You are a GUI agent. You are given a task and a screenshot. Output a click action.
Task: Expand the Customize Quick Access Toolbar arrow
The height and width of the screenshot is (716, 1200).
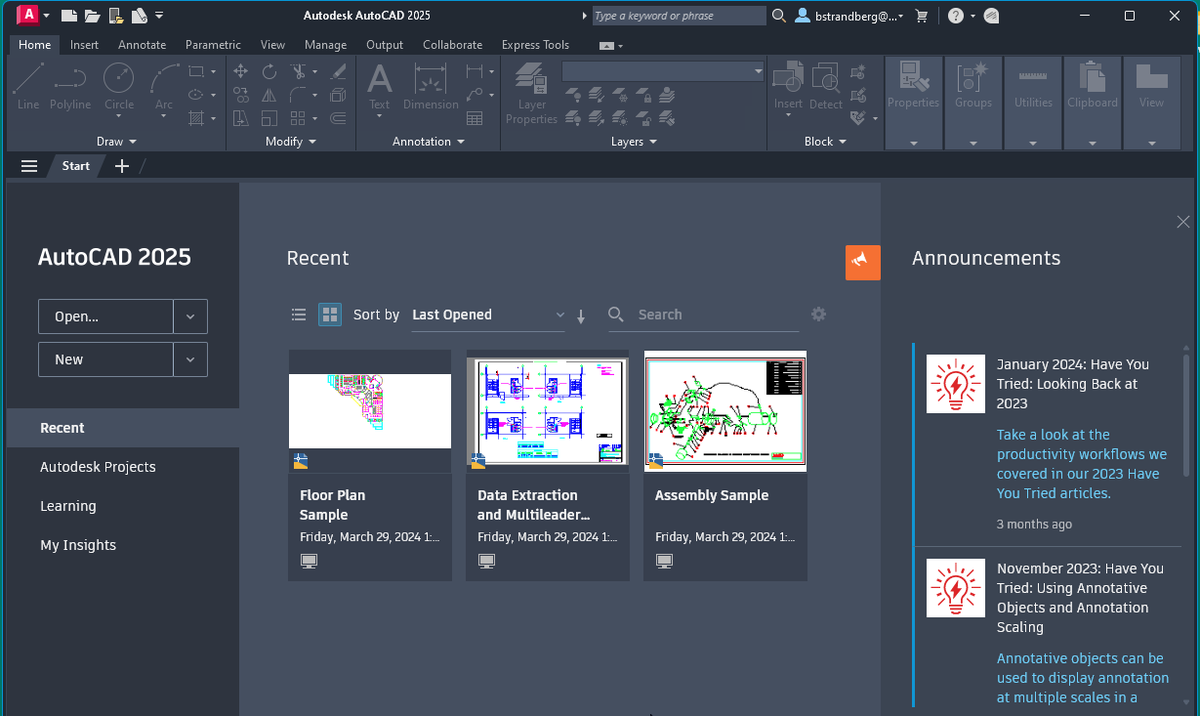pos(160,16)
